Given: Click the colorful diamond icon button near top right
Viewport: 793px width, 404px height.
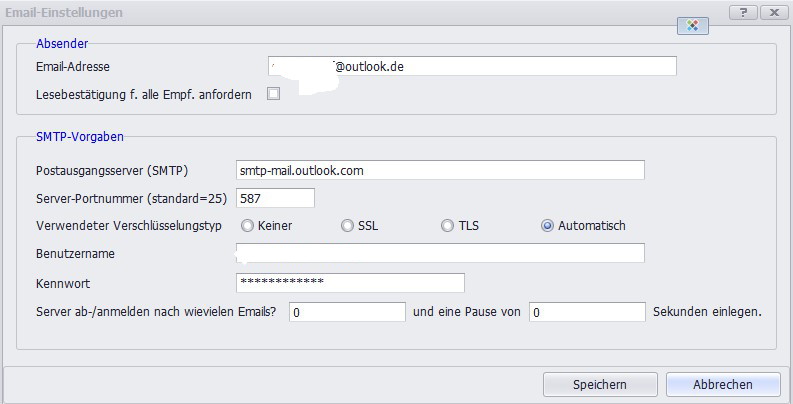Looking at the screenshot, I should click(x=693, y=26).
